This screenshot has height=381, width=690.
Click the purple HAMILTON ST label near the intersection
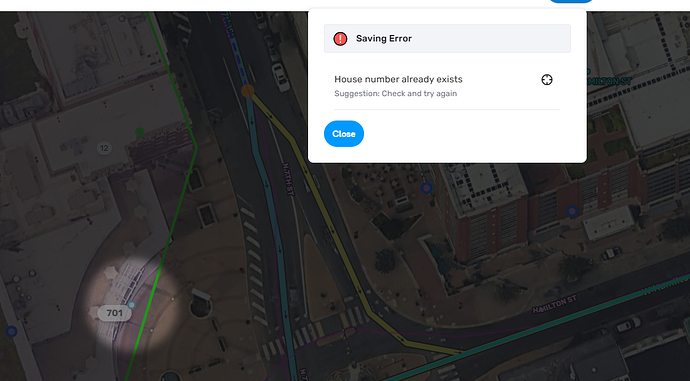point(554,304)
